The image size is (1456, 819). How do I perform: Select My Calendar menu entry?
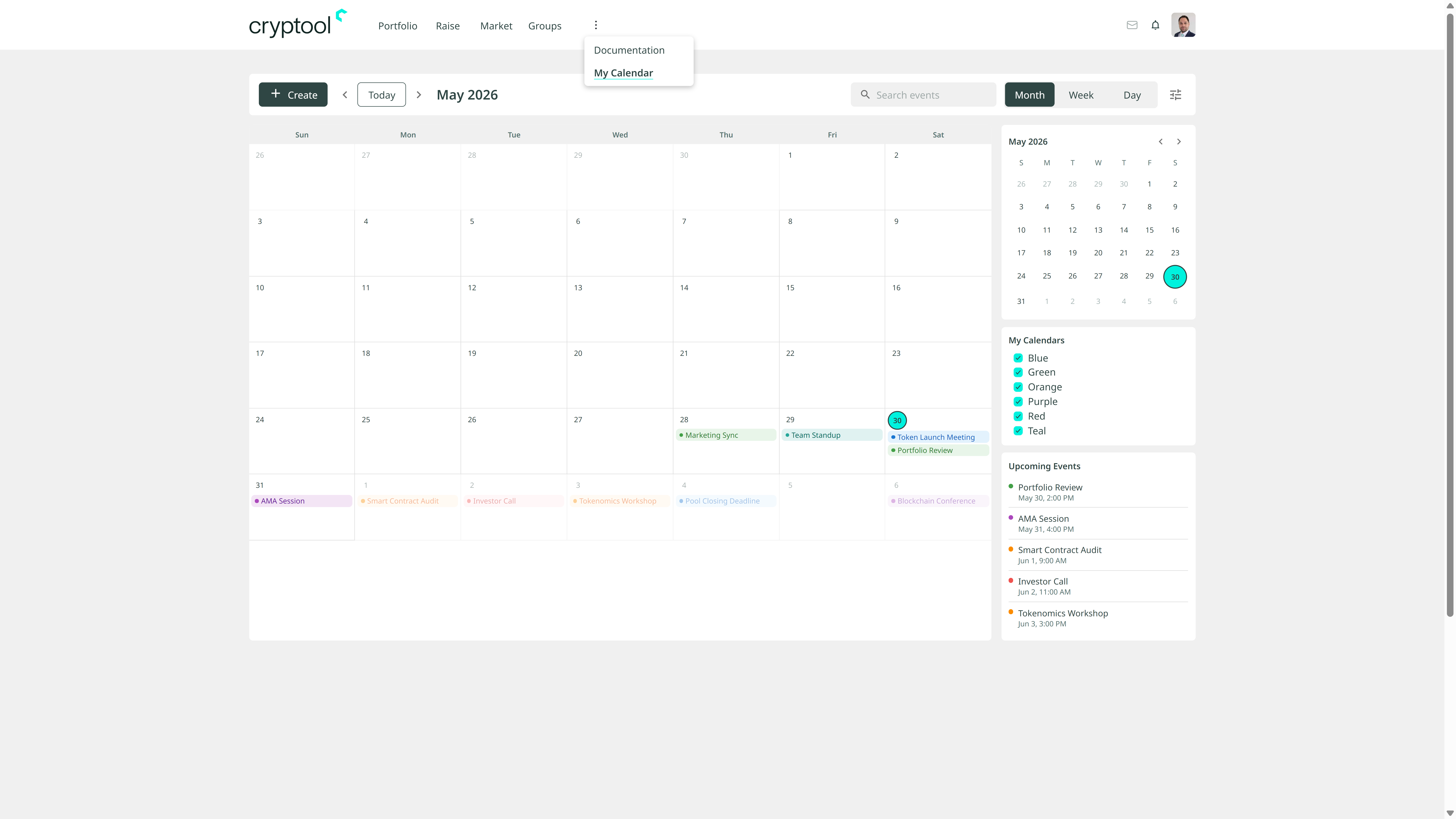[x=623, y=73]
